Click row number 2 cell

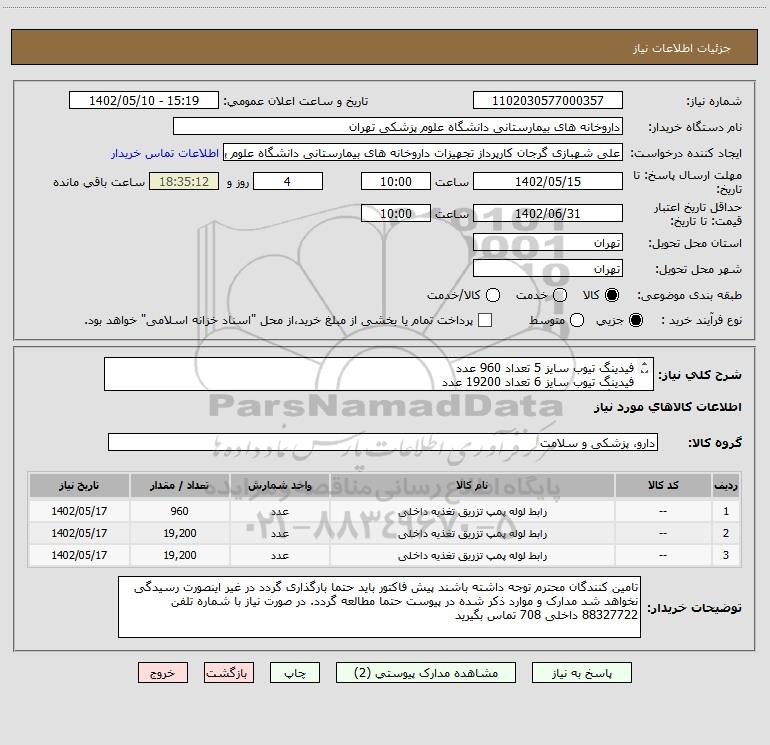click(x=726, y=533)
